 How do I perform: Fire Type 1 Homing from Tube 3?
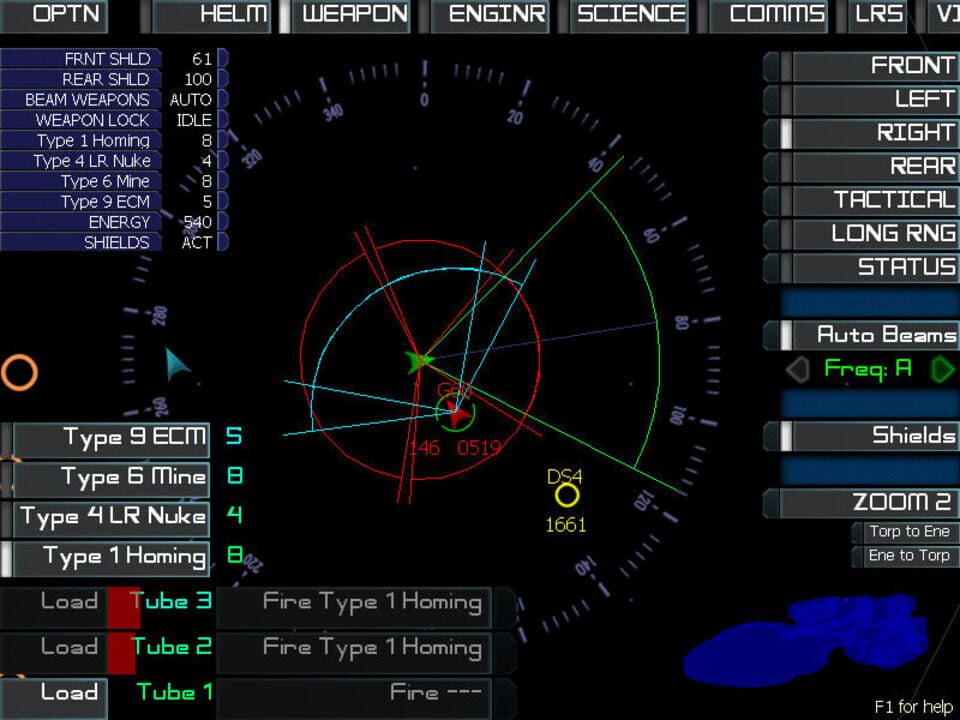(x=355, y=602)
